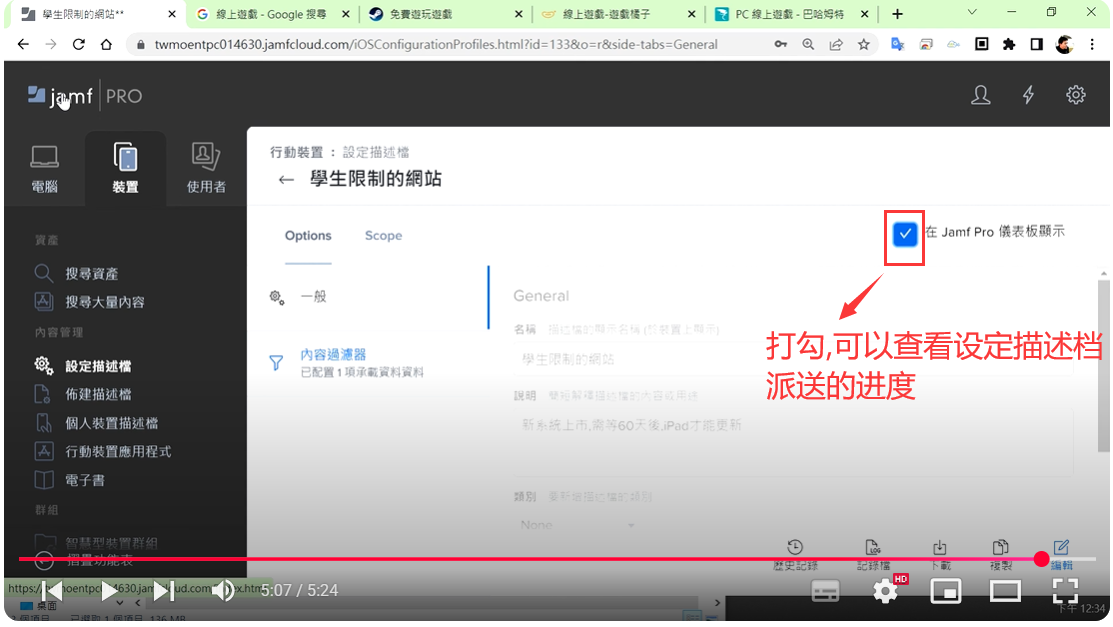Skip to the next video

coord(164,590)
